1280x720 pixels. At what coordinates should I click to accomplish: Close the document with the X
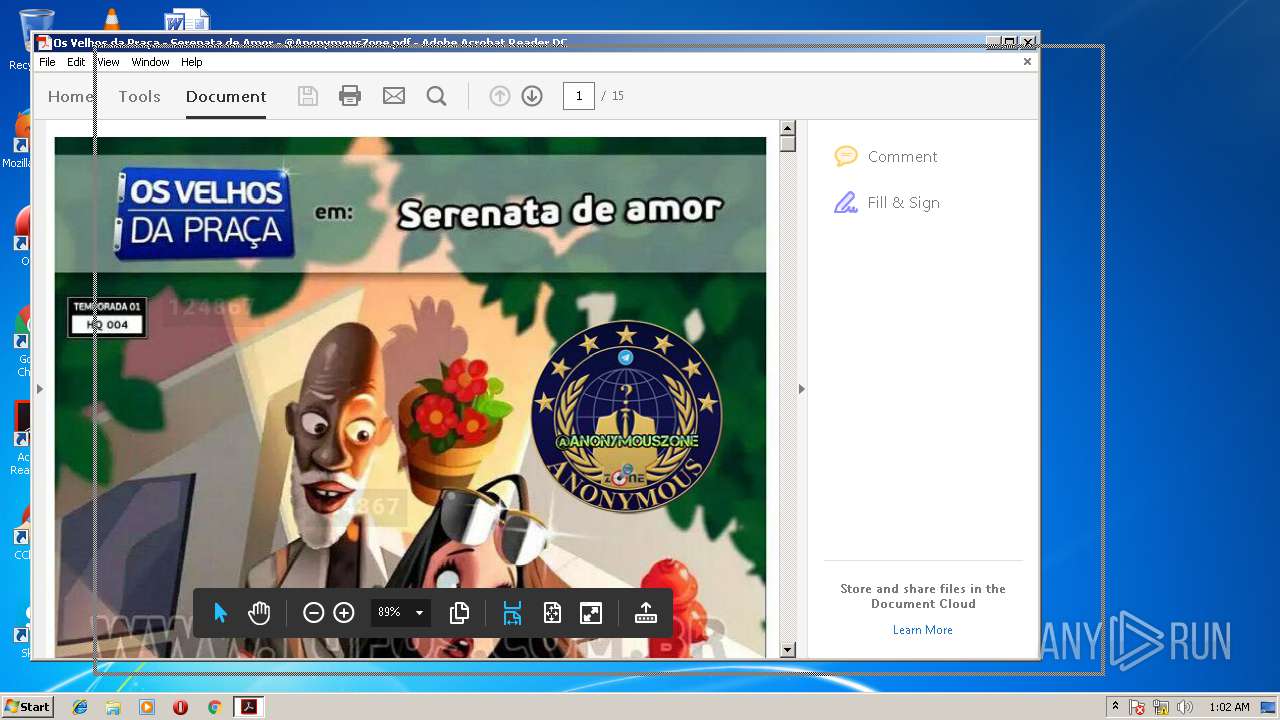pyautogui.click(x=1027, y=62)
